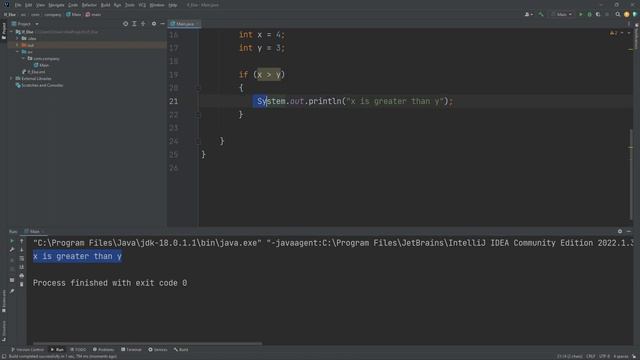This screenshot has height=360, width=640.
Task: Open the Problems tool window button
Action: pos(104,349)
